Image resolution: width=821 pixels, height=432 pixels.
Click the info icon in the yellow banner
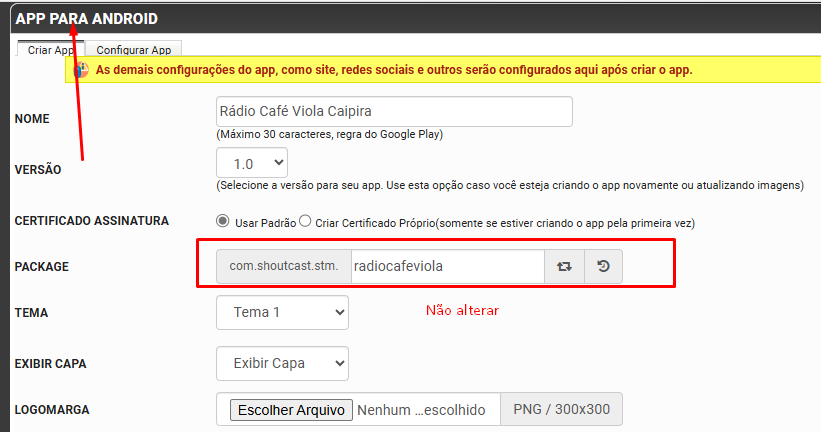[x=80, y=70]
